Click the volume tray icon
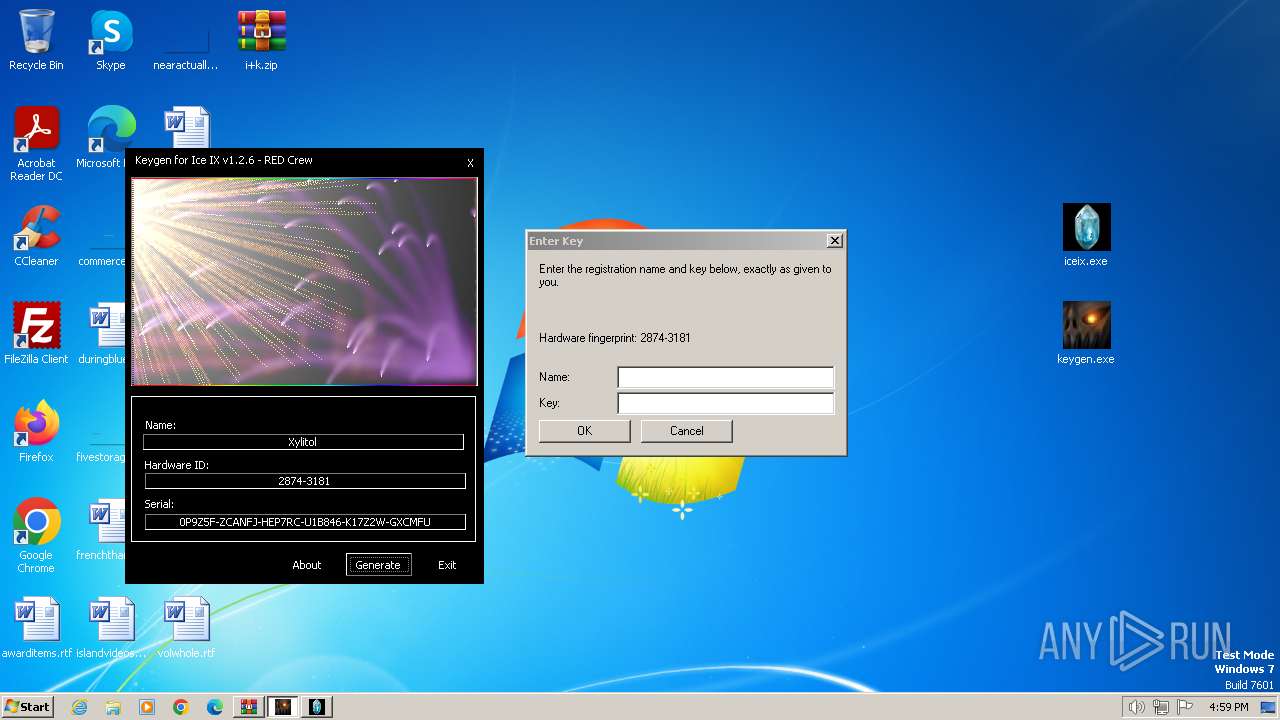The image size is (1280, 720). point(1137,707)
